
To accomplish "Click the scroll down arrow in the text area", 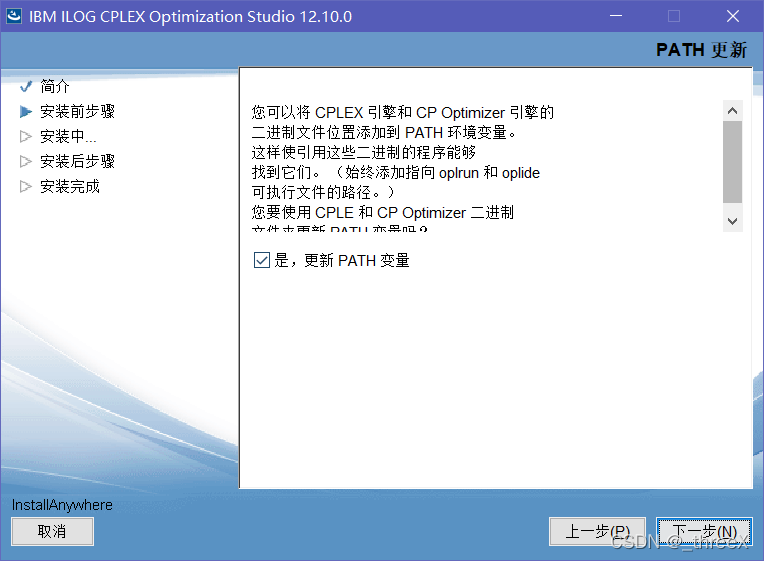I will (732, 221).
